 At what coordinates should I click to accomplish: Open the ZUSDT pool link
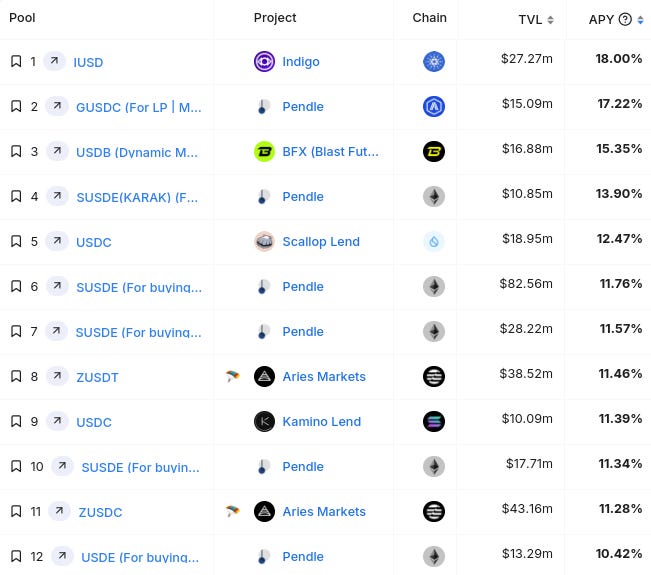(x=97, y=377)
